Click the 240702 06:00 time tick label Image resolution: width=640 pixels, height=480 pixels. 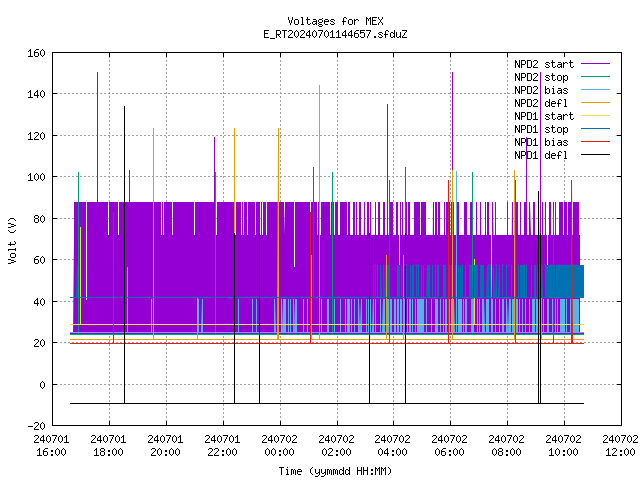(x=449, y=446)
